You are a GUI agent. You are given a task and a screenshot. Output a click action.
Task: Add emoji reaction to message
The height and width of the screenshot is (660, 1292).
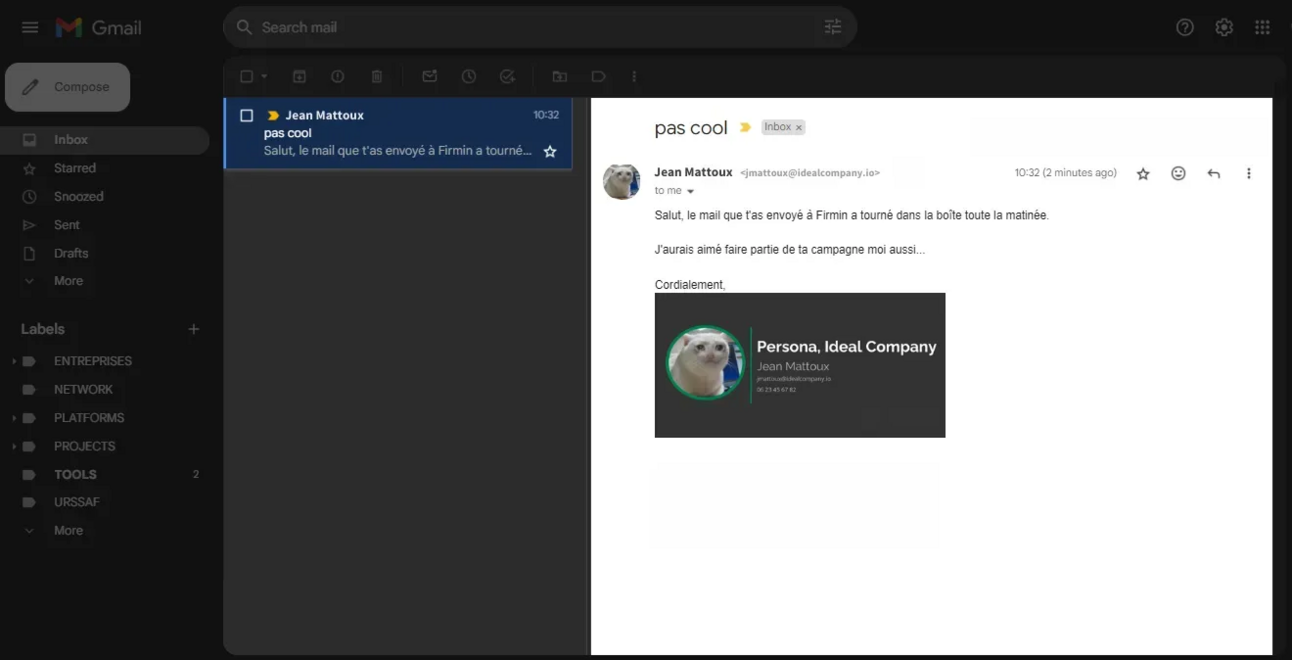click(1178, 173)
